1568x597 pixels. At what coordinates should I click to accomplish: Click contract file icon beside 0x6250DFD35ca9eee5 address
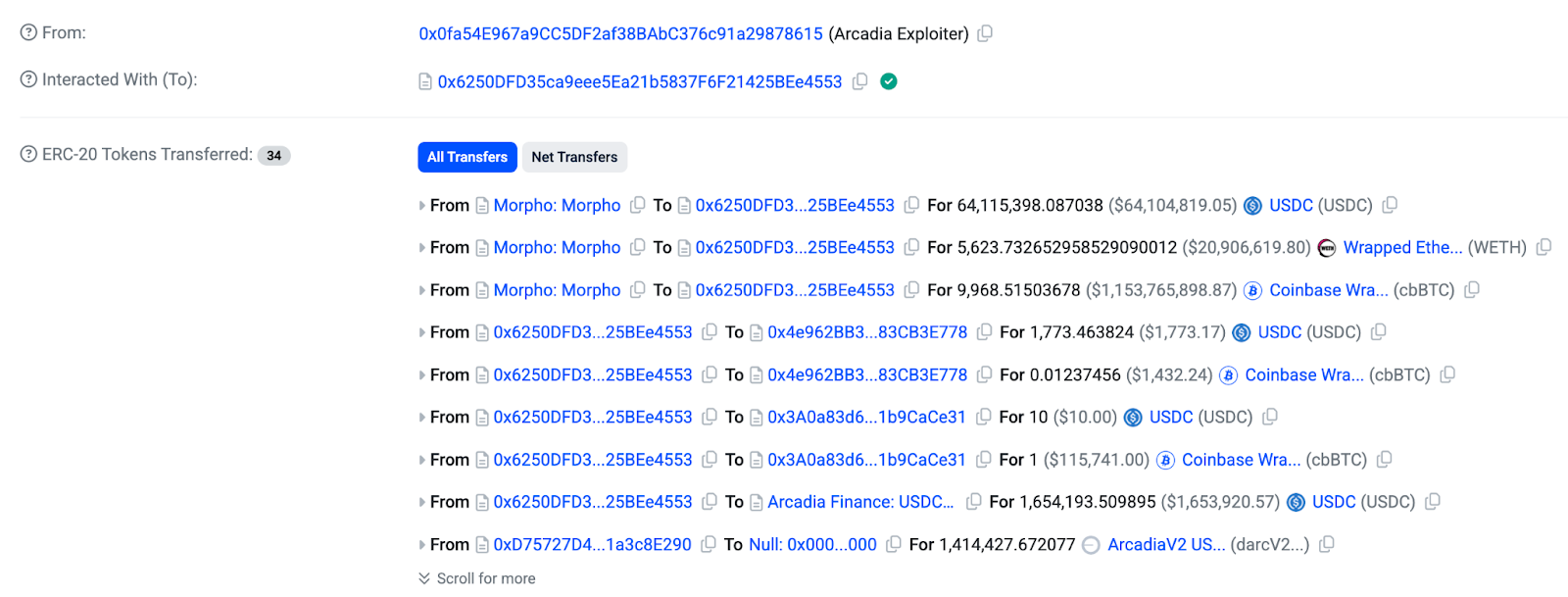[425, 81]
